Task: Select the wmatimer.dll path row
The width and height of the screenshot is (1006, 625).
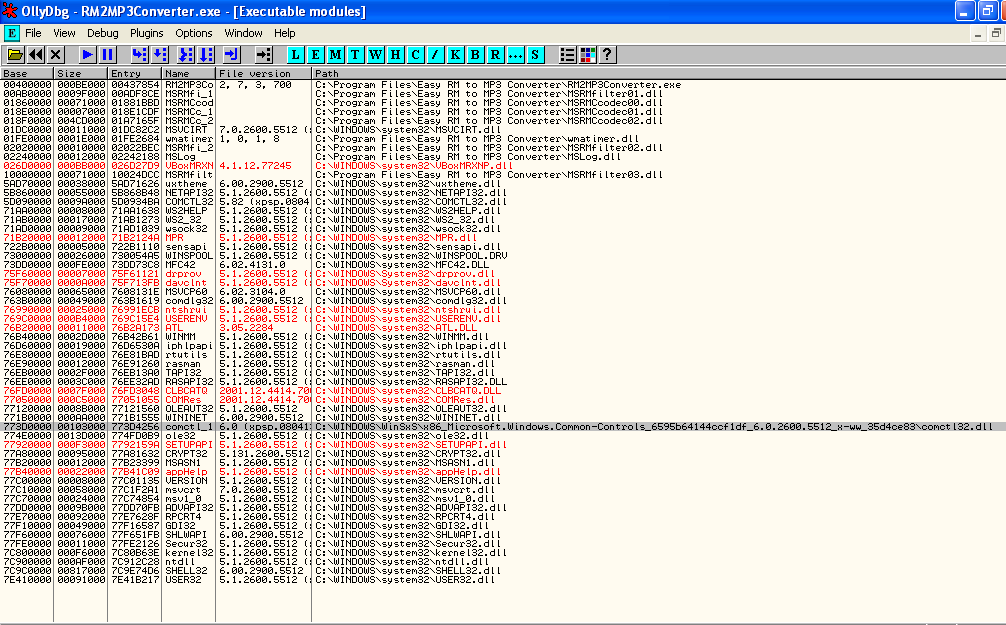Action: (477, 139)
